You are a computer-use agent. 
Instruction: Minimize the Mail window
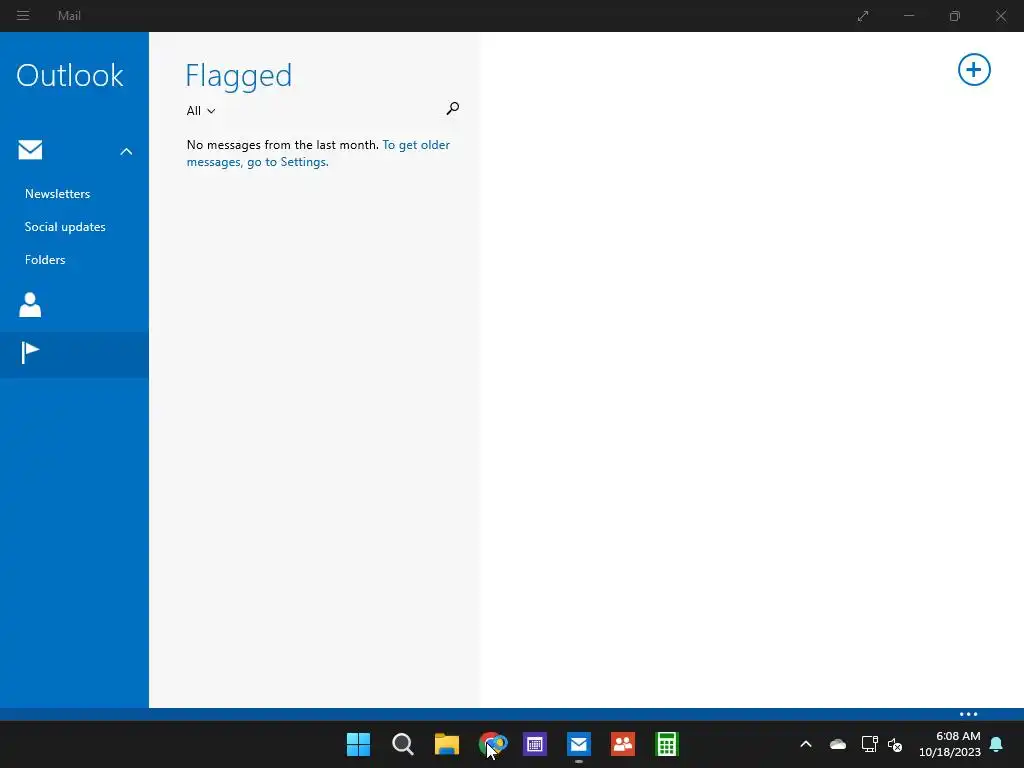pos(908,16)
